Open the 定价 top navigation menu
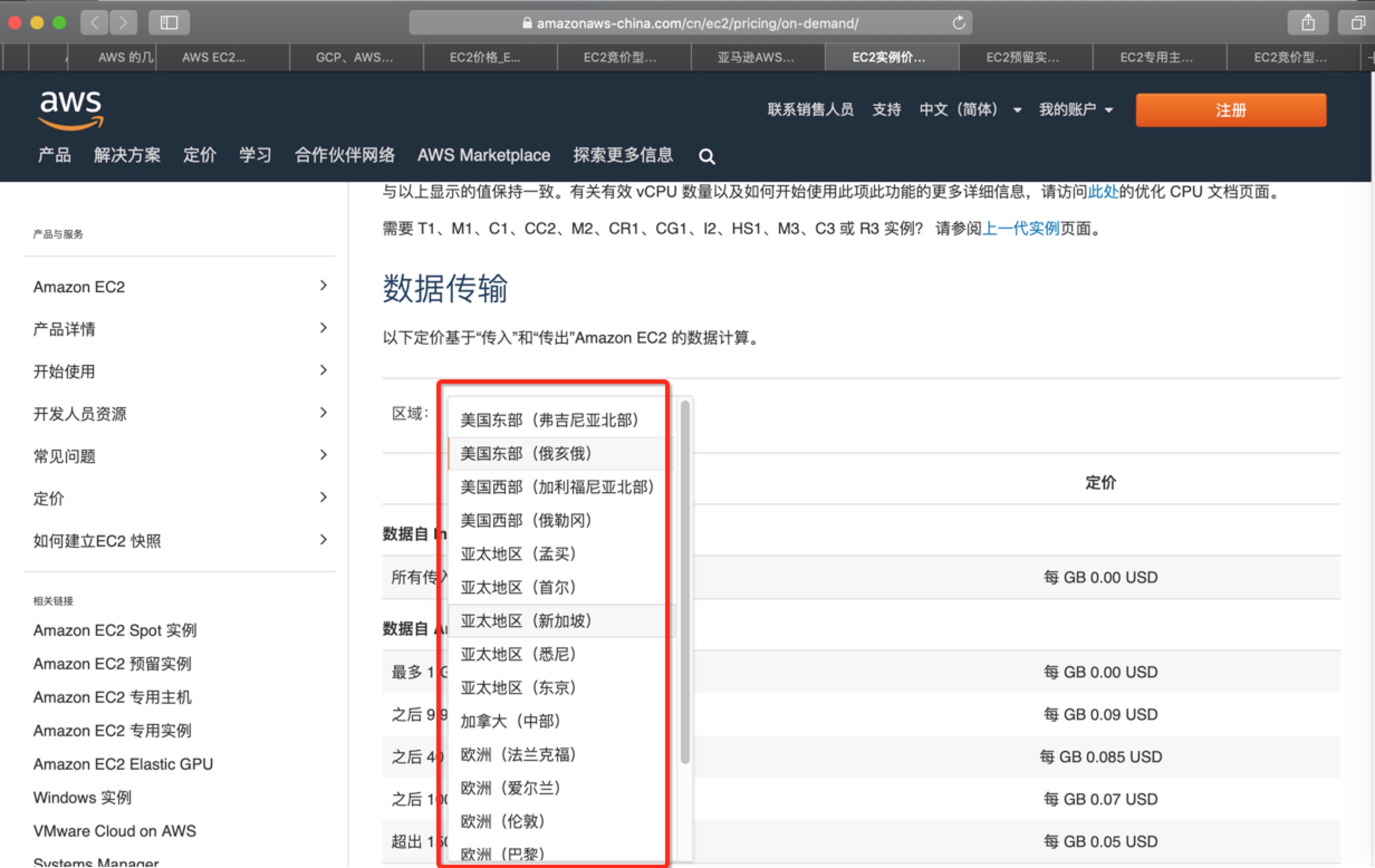This screenshot has height=868, width=1375. coord(199,155)
